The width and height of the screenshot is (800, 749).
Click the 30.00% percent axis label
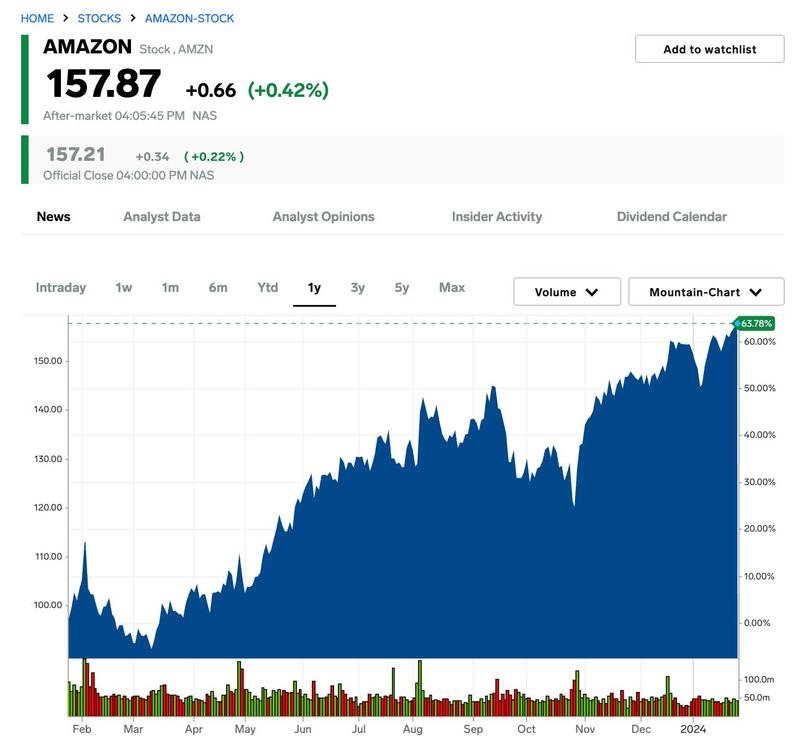click(759, 482)
